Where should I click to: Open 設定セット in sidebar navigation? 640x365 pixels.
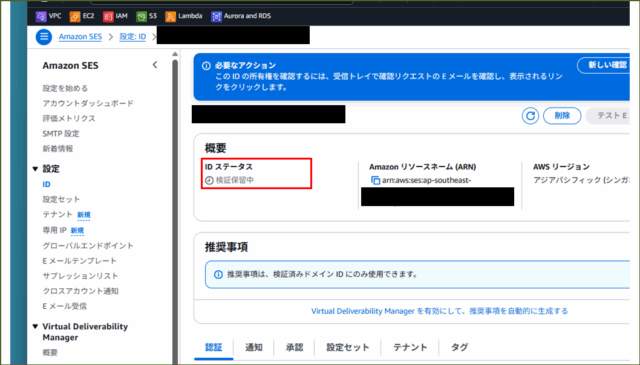click(x=61, y=199)
